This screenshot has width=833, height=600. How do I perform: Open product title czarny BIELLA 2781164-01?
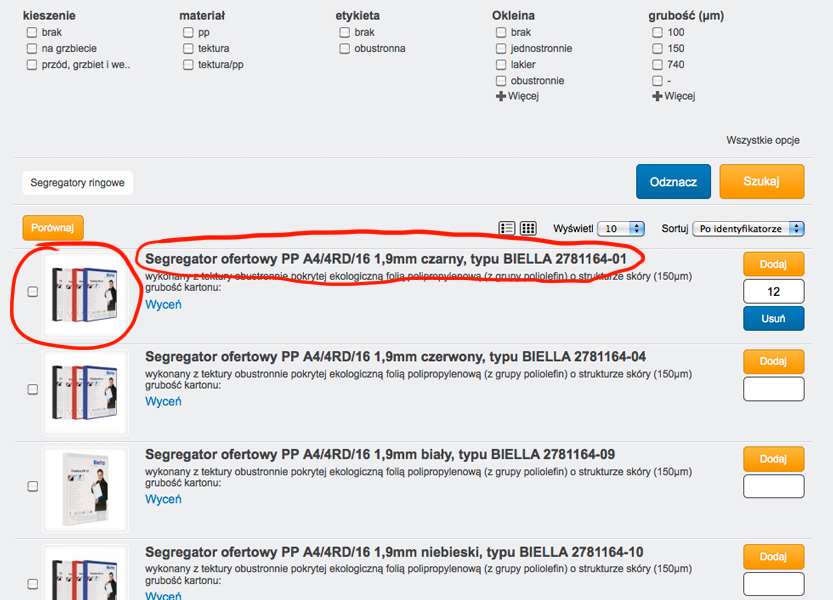point(386,259)
